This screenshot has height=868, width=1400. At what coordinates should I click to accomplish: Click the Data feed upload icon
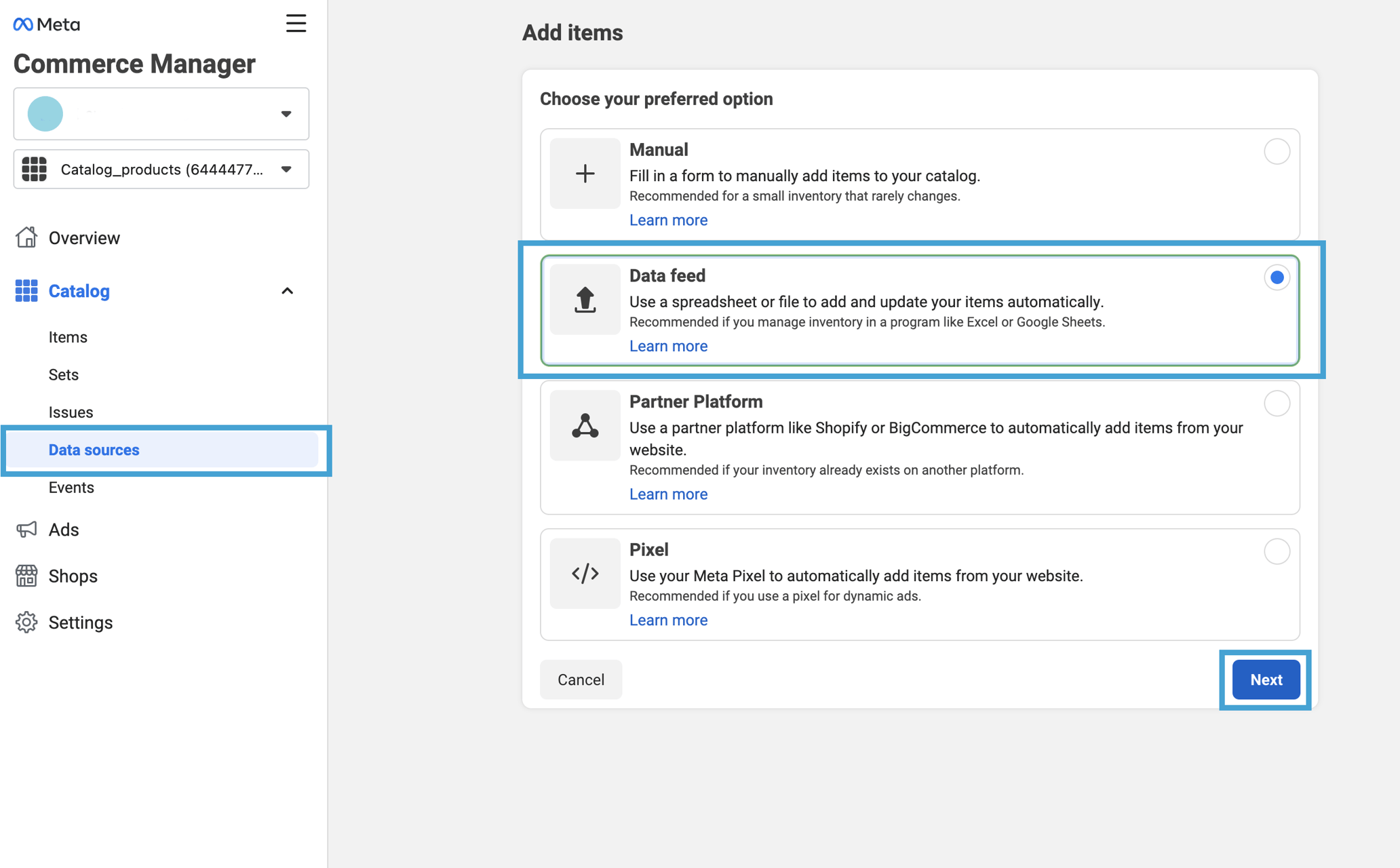(585, 299)
